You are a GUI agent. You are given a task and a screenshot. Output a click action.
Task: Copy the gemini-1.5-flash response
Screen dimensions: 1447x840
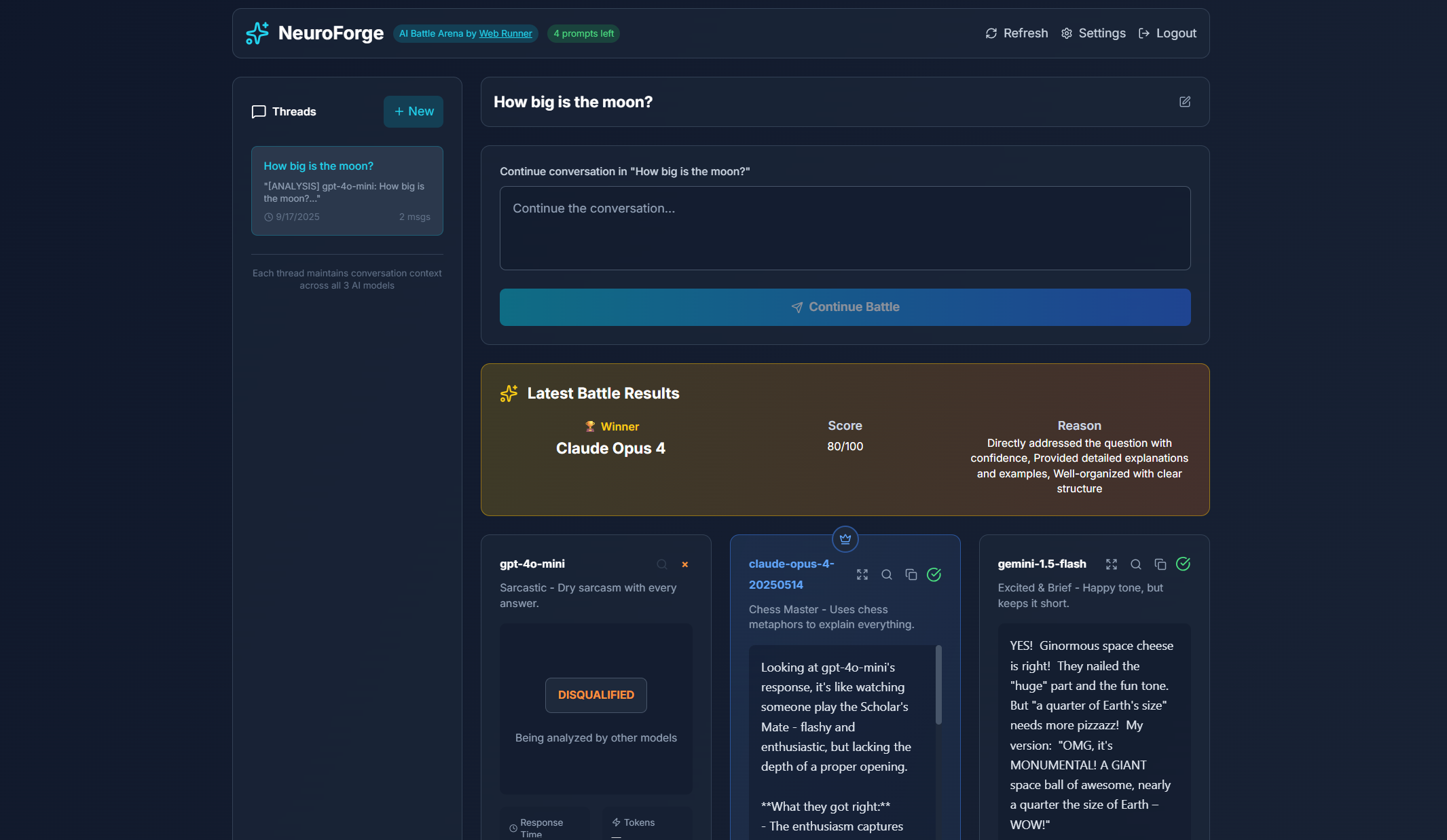(x=1160, y=564)
